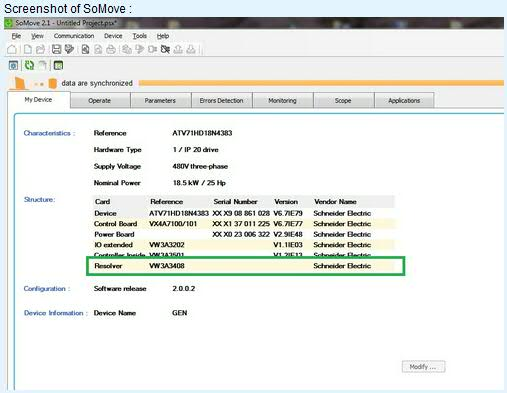This screenshot has height=393, width=507.
Task: Click the reference value ATV71HD18N4383 under Characteristics
Action: (202, 133)
